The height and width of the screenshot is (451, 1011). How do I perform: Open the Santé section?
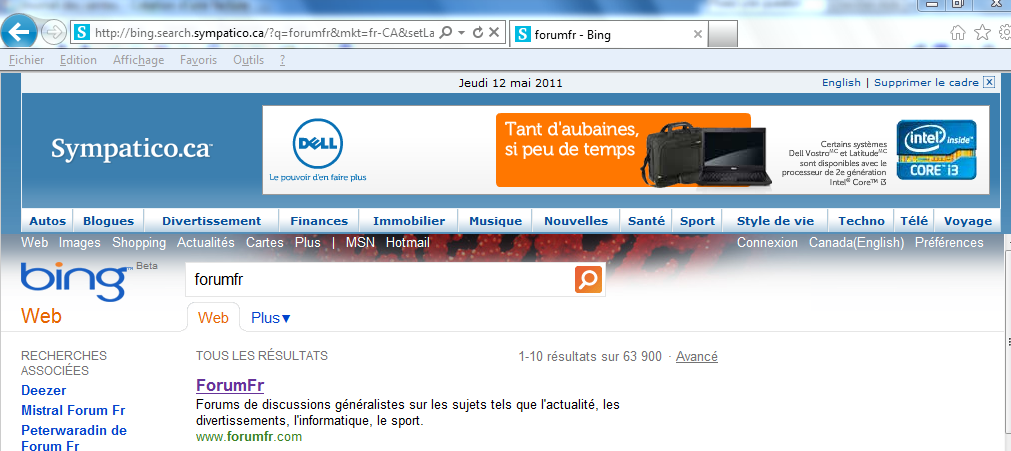tap(646, 221)
